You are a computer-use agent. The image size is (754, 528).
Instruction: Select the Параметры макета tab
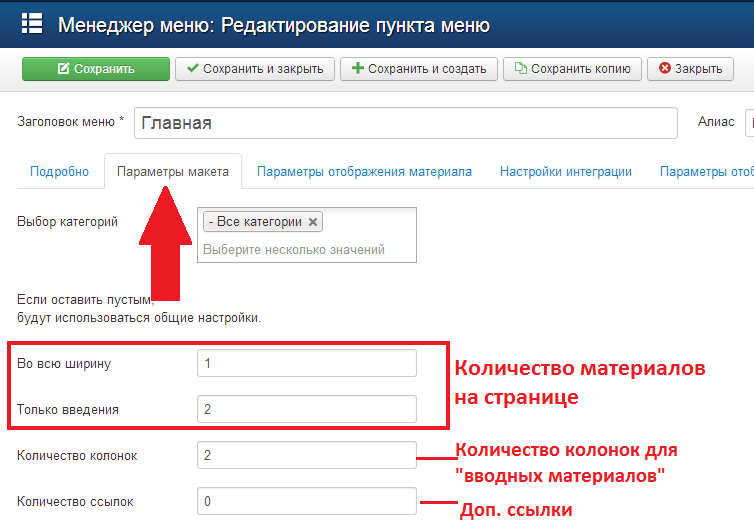(x=173, y=171)
